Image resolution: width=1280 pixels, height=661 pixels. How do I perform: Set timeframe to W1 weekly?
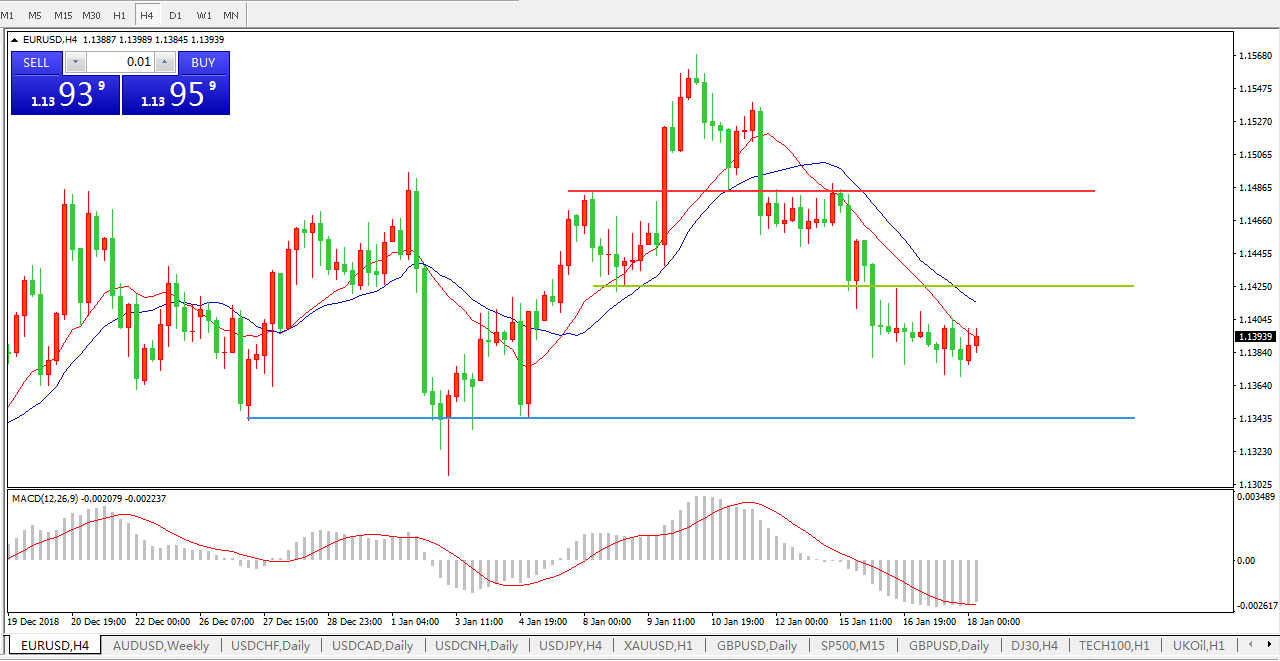(x=203, y=15)
